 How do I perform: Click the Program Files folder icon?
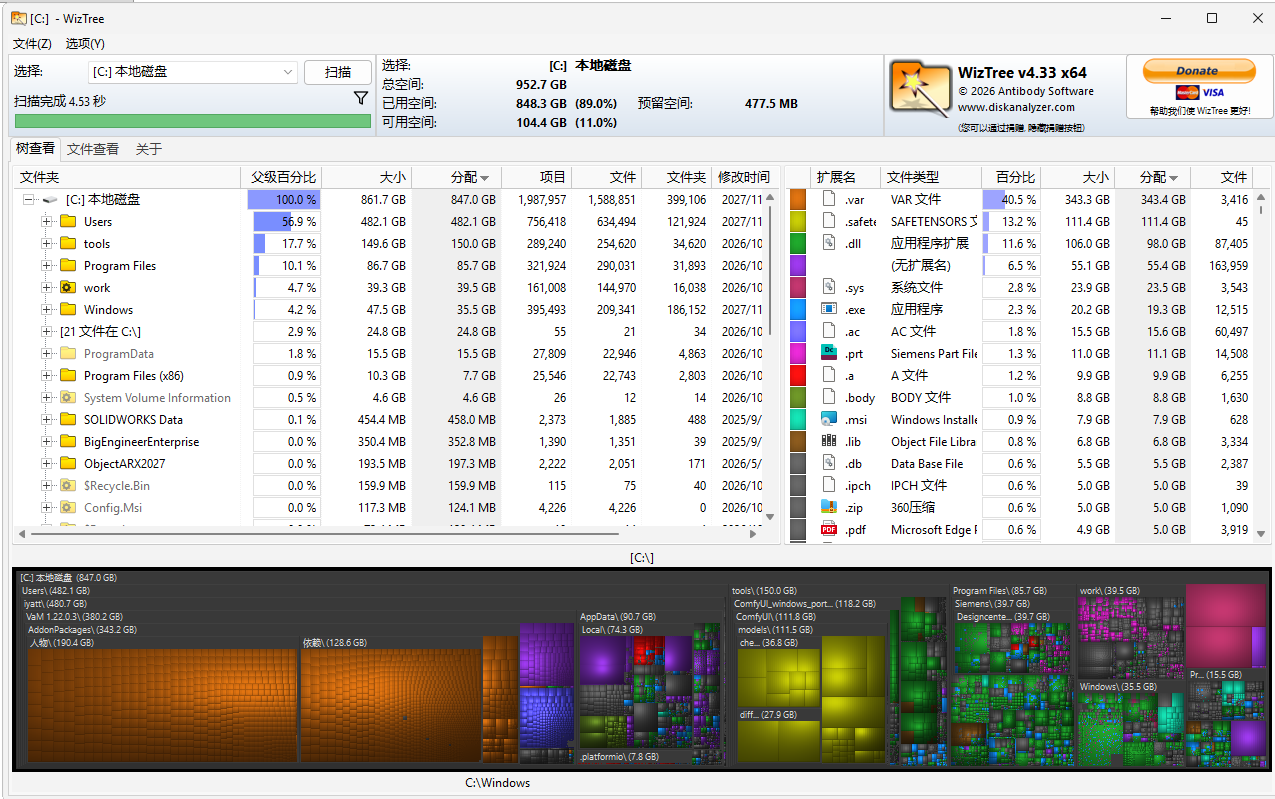pos(68,265)
